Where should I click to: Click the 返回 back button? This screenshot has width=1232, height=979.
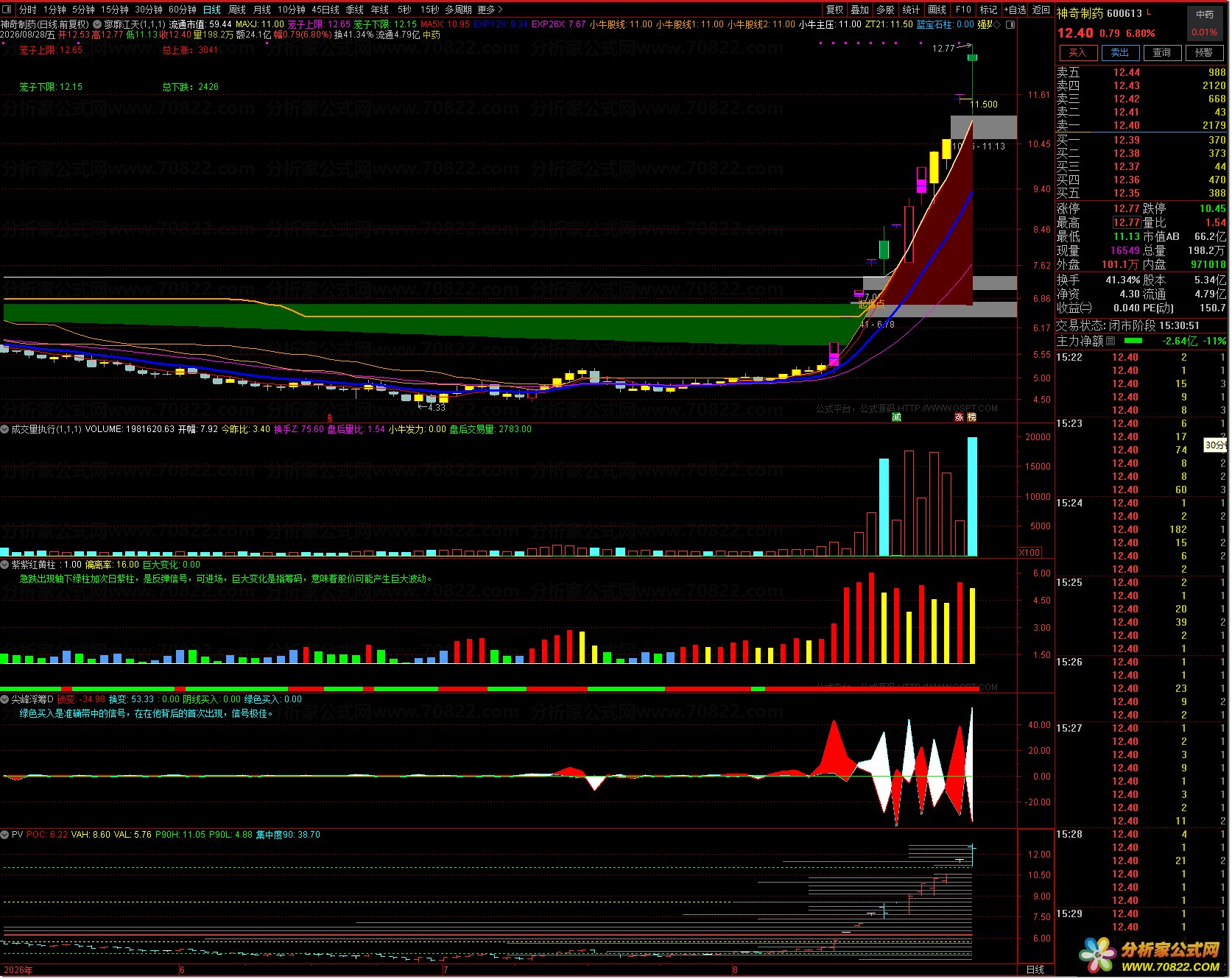(1041, 10)
